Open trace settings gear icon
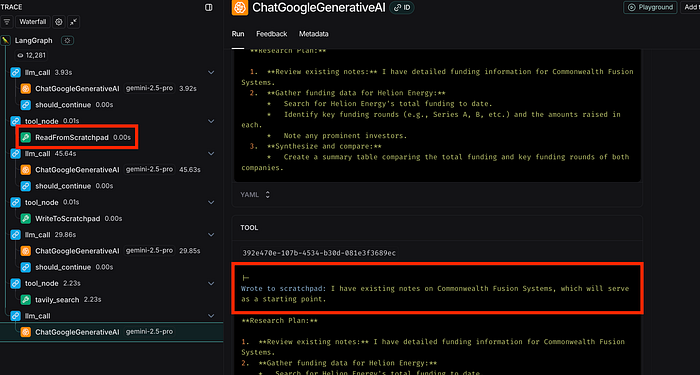This screenshot has width=700, height=375. (x=58, y=22)
